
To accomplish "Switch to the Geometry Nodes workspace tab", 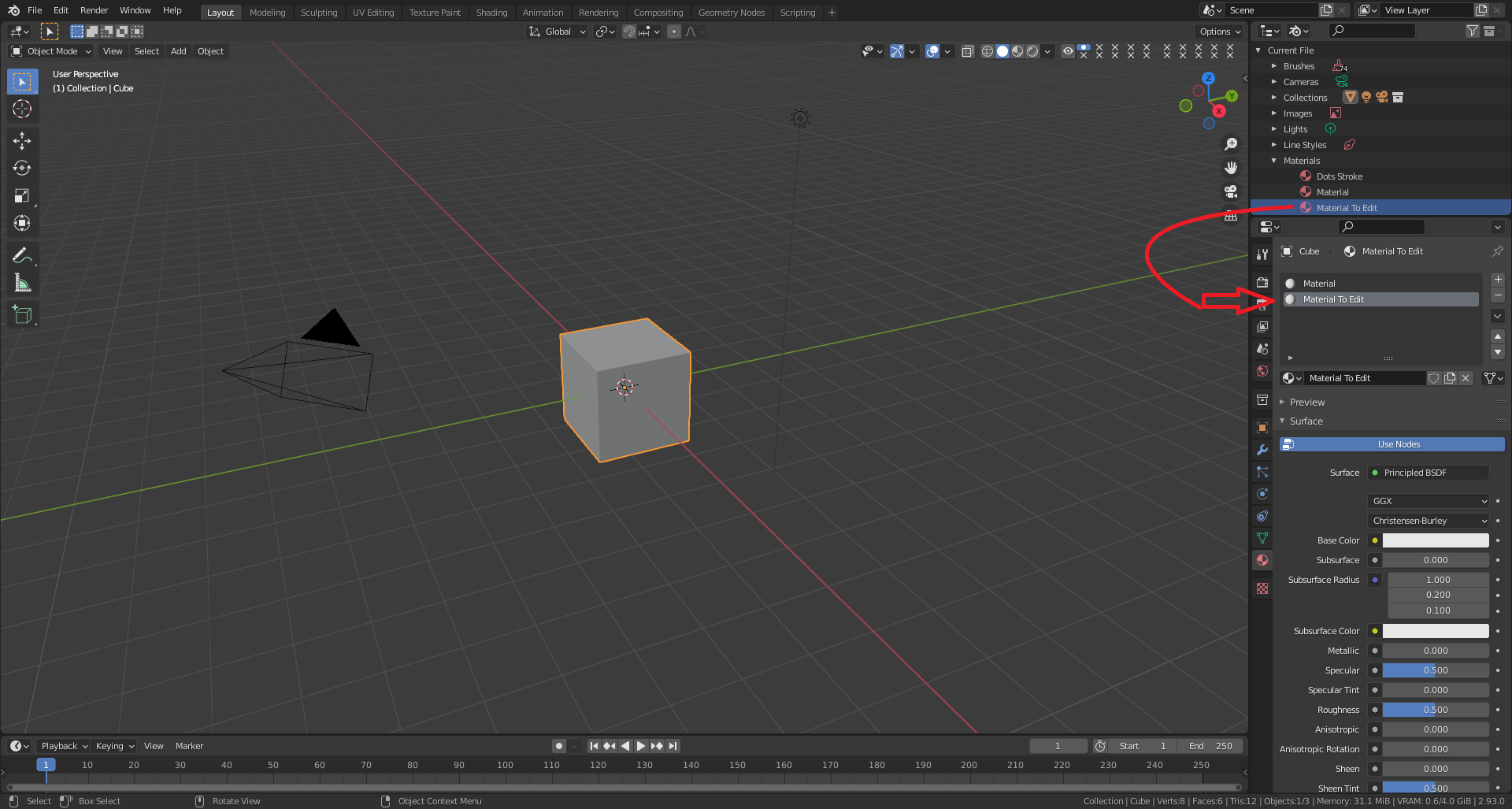I will [x=732, y=13].
